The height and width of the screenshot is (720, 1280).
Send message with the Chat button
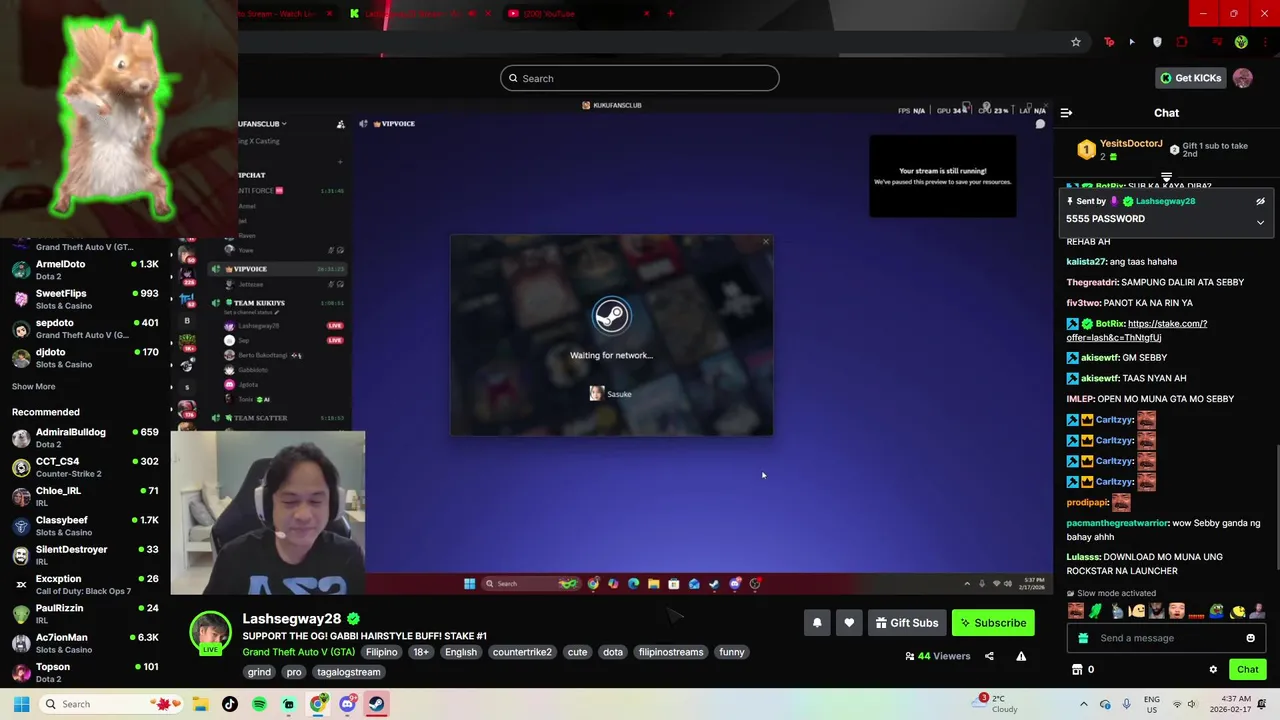pyautogui.click(x=1247, y=670)
